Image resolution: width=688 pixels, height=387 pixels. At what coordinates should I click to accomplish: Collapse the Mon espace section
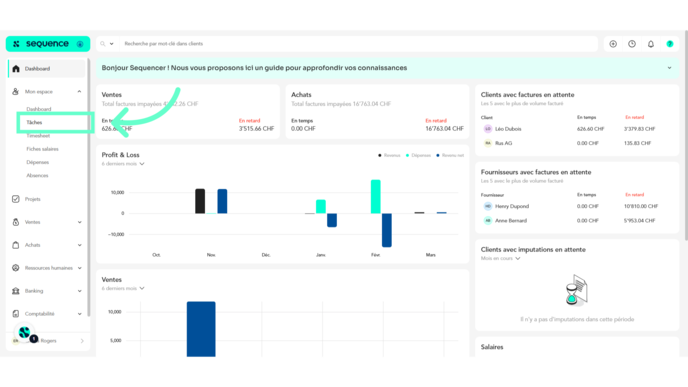79,92
